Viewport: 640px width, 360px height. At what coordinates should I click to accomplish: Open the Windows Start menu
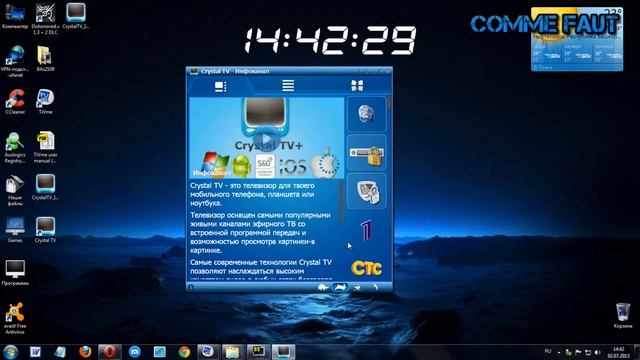coord(10,352)
